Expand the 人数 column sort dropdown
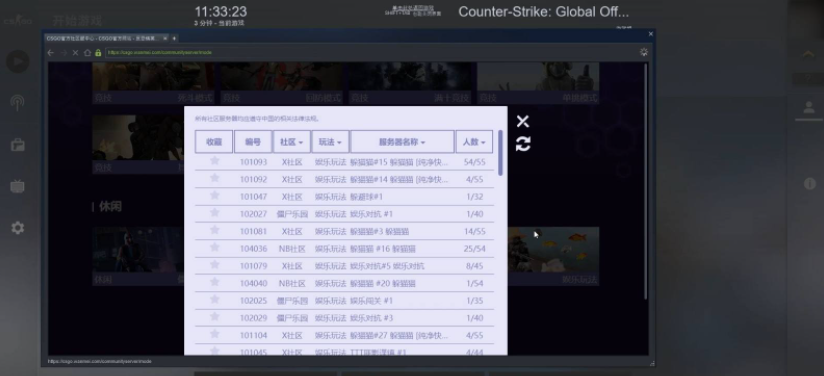The image size is (824, 376). click(x=474, y=142)
